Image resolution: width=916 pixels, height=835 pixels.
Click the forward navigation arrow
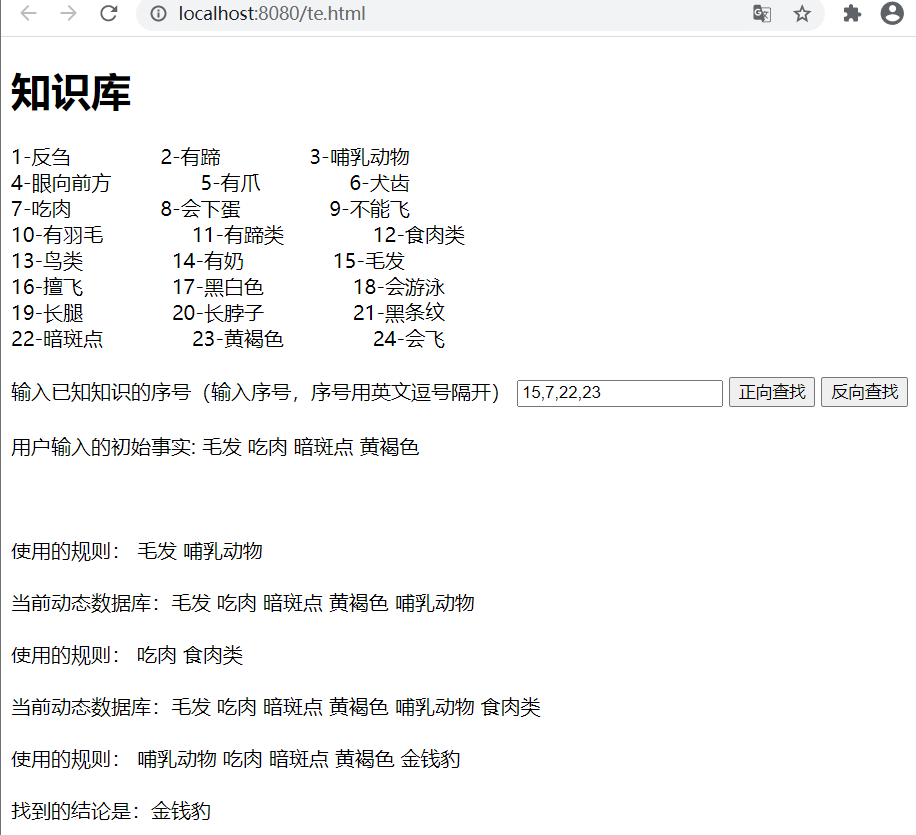pos(67,15)
